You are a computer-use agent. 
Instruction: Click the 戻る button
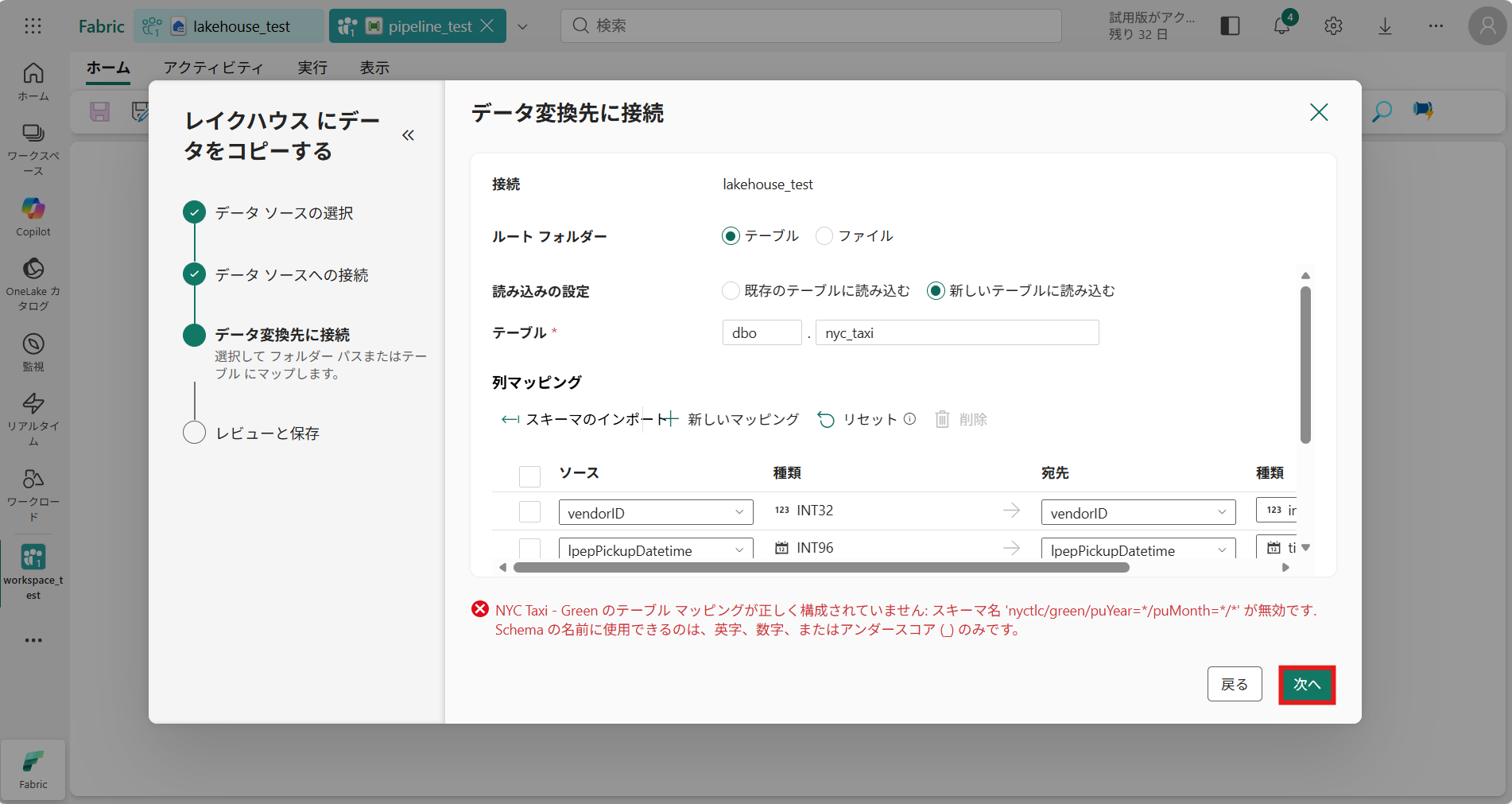pyautogui.click(x=1234, y=685)
